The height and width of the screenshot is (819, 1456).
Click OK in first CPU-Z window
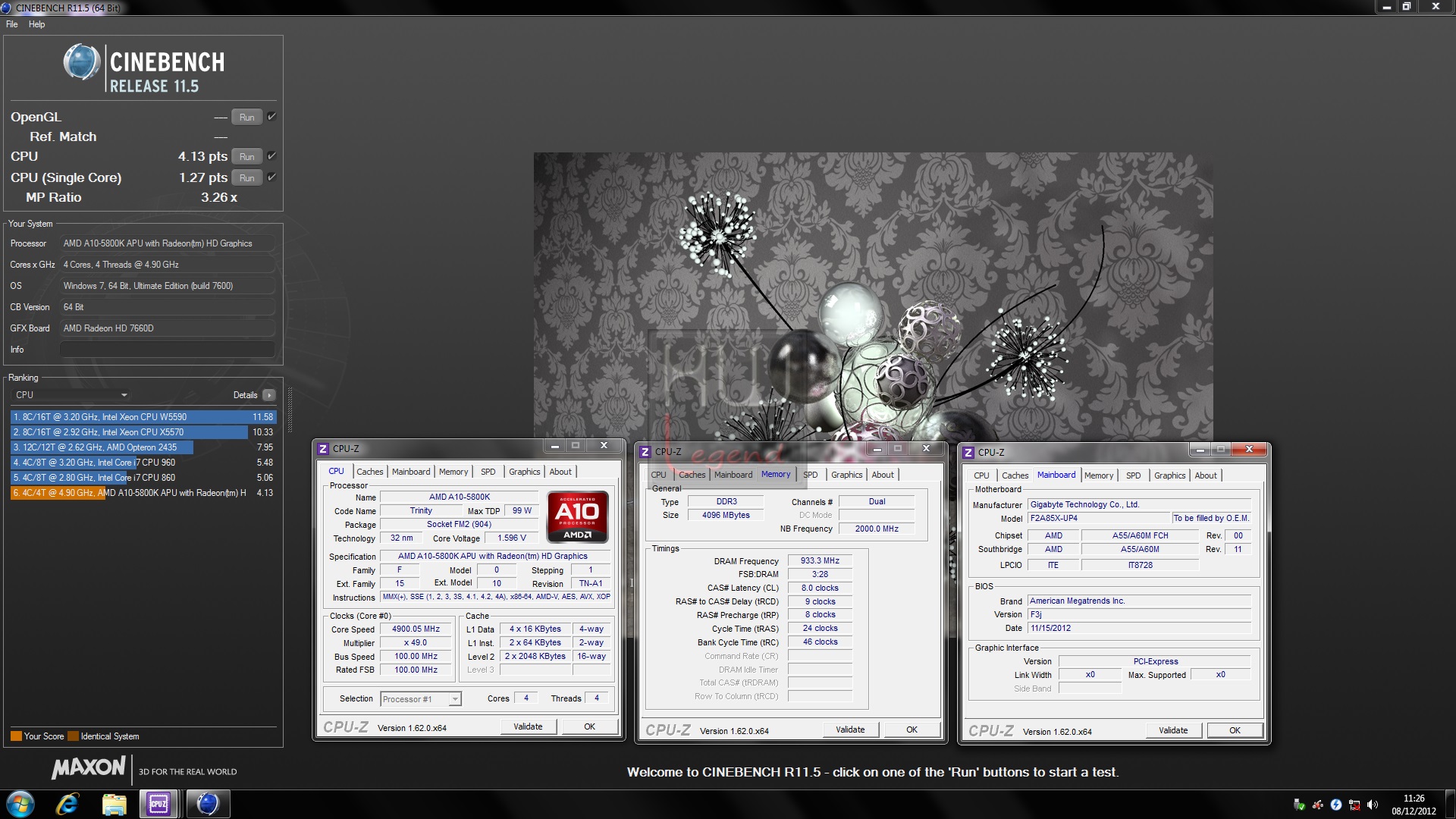pos(589,726)
